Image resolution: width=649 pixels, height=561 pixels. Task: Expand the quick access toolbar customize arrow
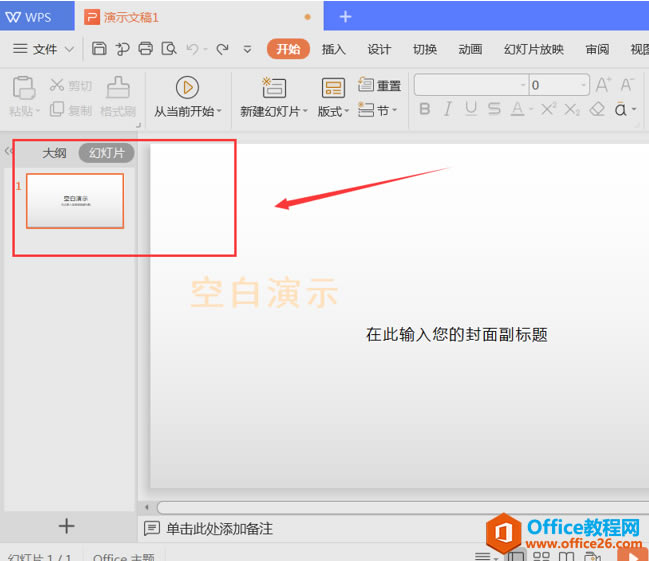point(247,49)
